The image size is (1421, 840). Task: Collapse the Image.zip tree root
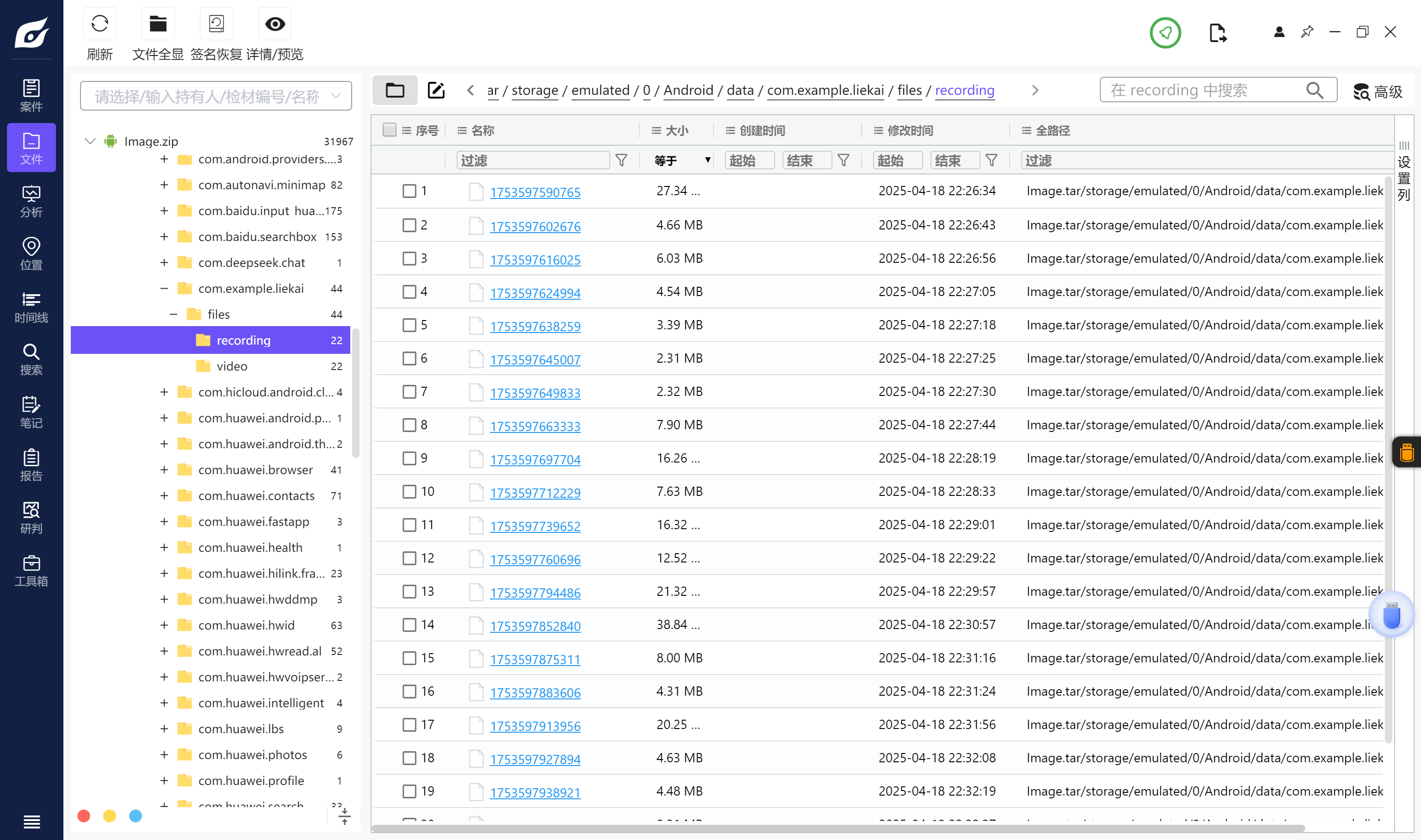pos(90,141)
